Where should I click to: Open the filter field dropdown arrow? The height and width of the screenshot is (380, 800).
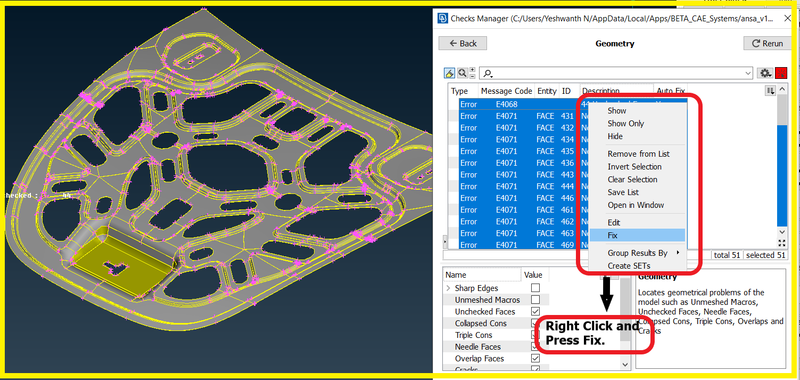(x=748, y=73)
